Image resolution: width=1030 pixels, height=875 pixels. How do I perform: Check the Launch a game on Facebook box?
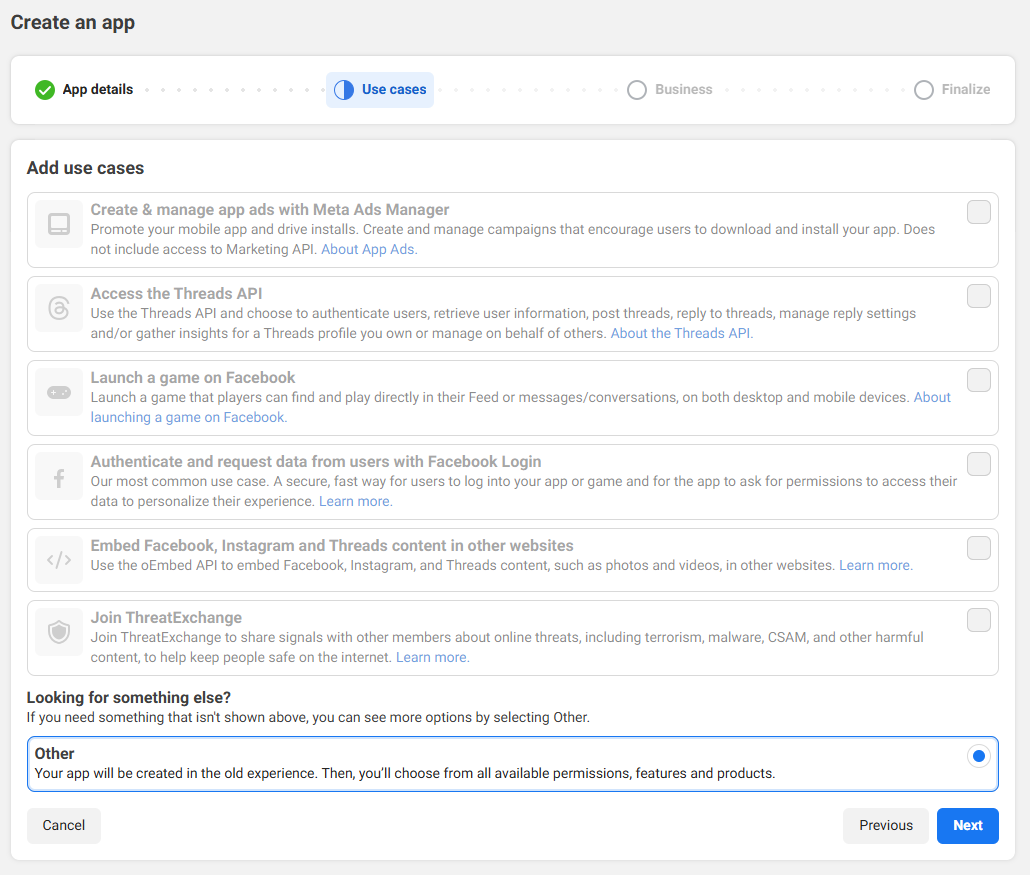click(979, 380)
